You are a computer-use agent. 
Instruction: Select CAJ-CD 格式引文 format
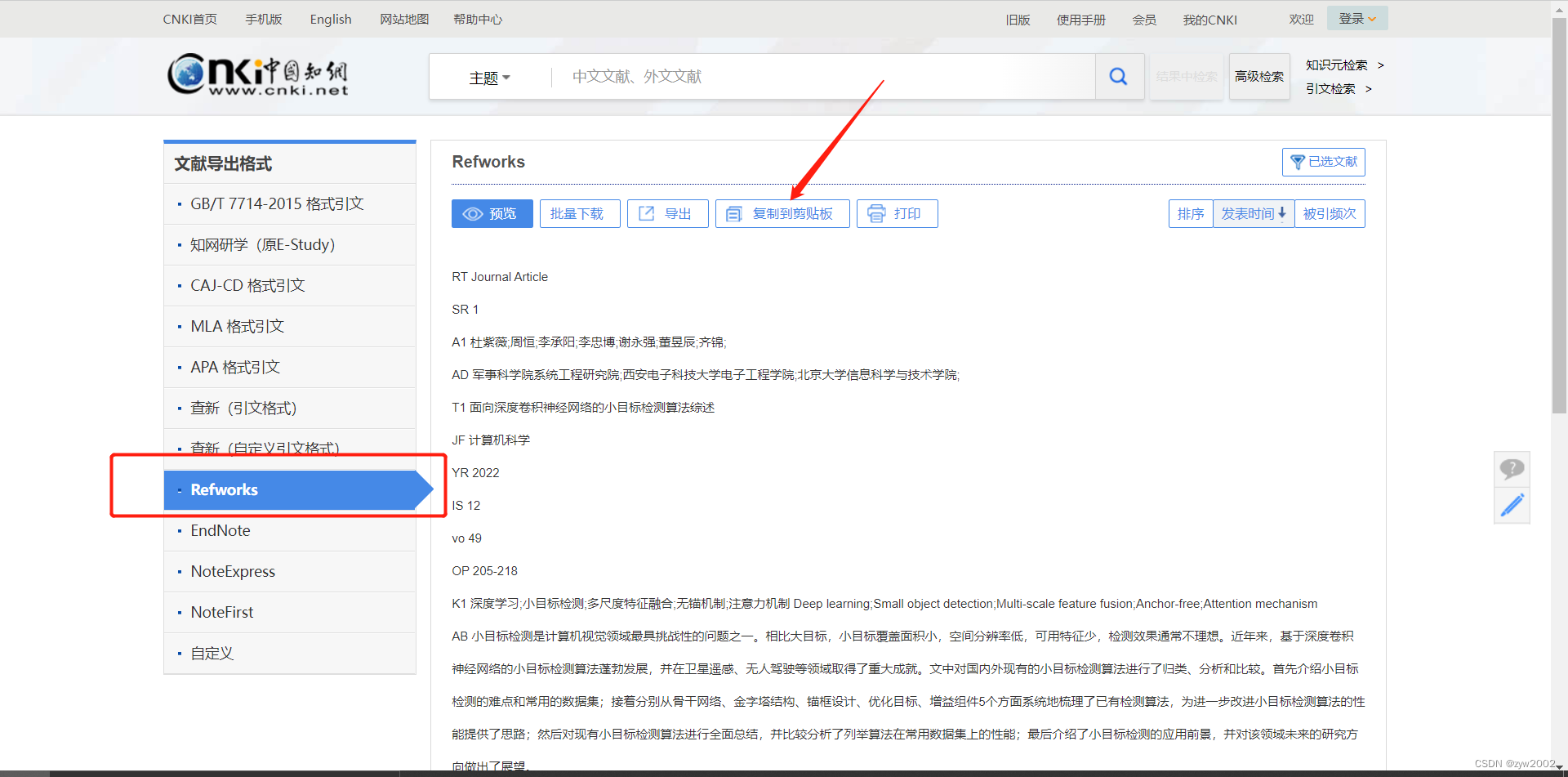290,286
